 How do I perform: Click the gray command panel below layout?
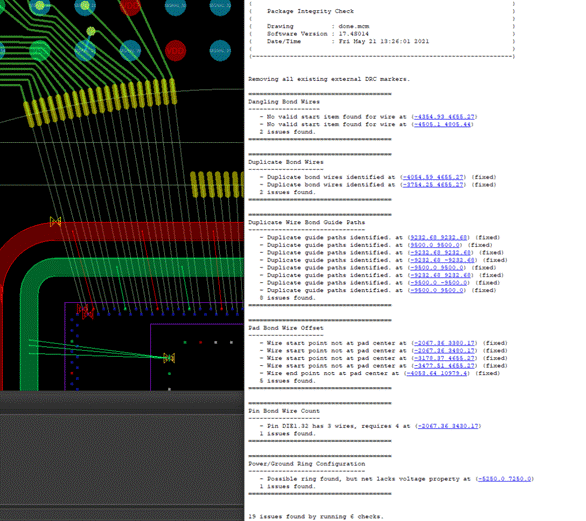[122, 456]
